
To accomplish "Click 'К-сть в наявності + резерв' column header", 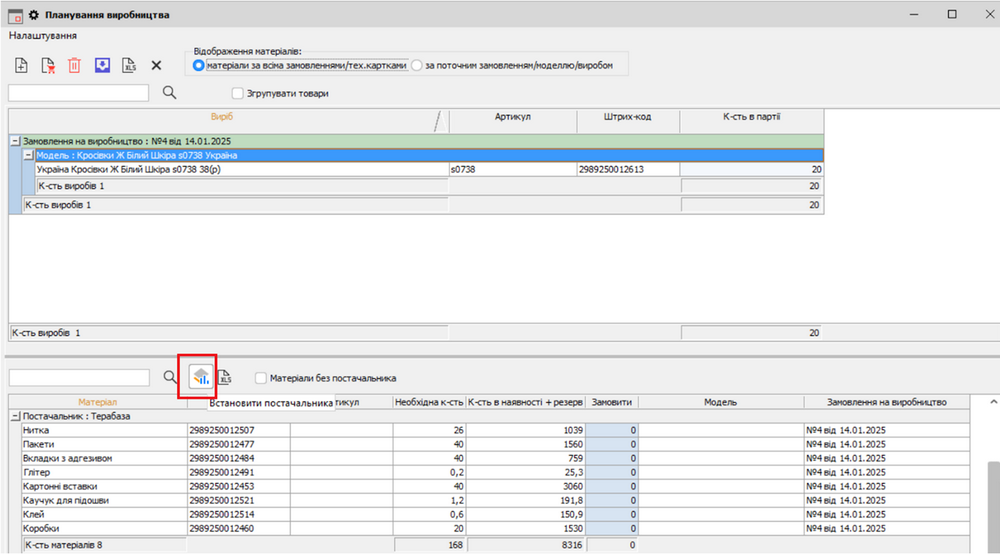I will (526, 402).
